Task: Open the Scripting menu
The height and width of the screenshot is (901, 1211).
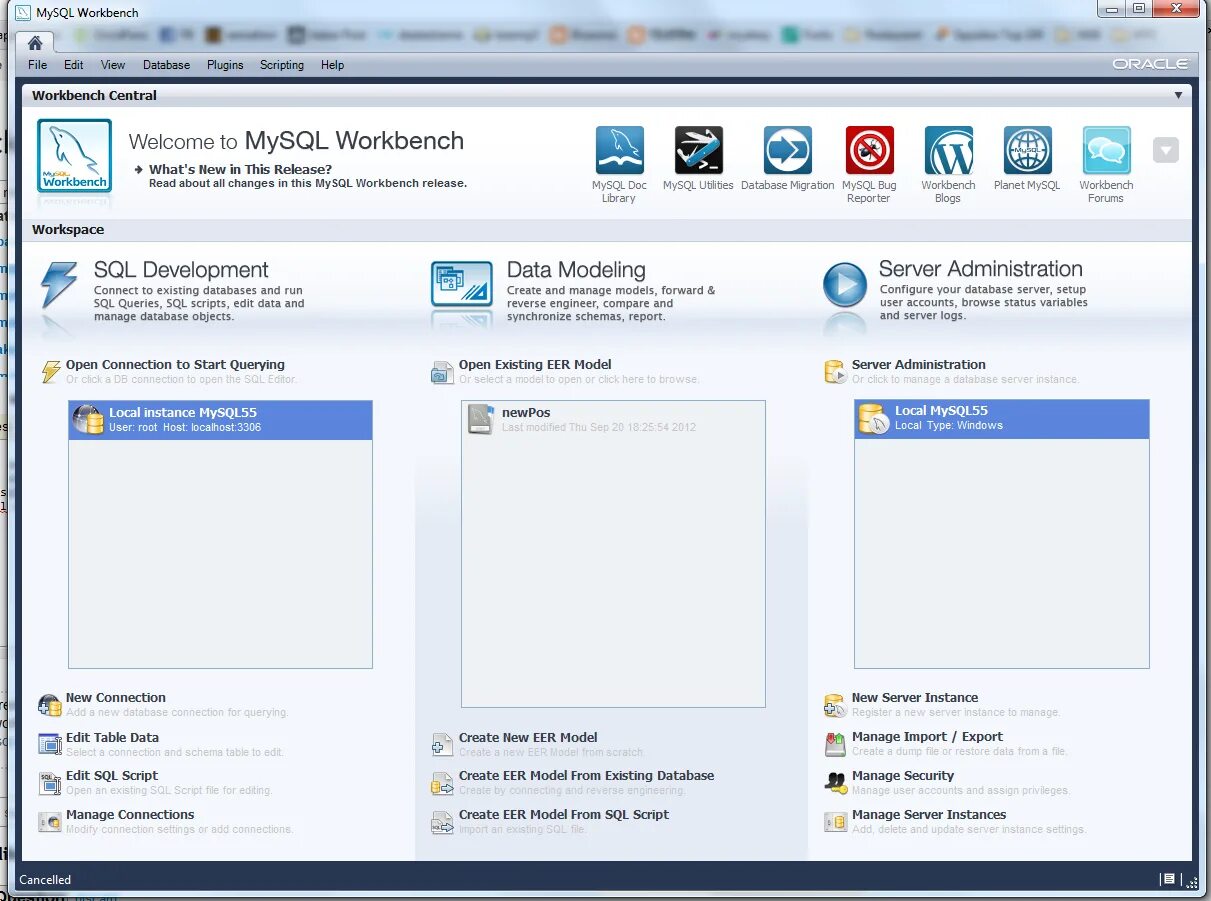Action: [x=282, y=65]
